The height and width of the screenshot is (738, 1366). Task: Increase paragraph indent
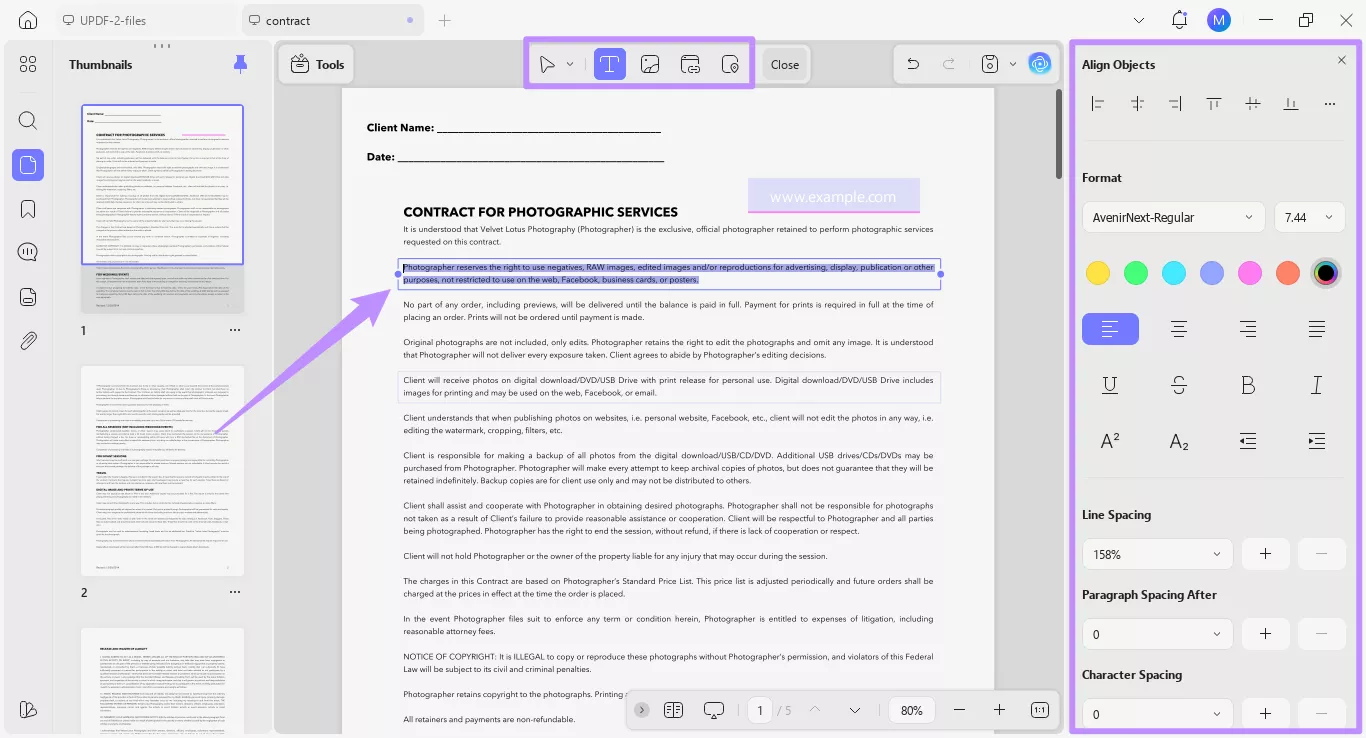pyautogui.click(x=1317, y=441)
